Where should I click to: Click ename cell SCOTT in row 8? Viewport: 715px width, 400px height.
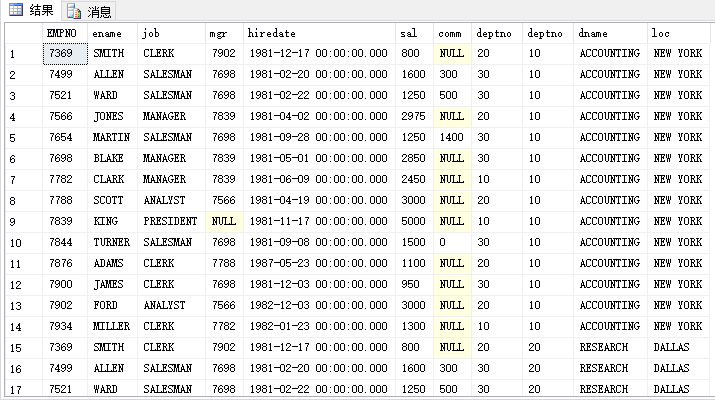(x=113, y=201)
